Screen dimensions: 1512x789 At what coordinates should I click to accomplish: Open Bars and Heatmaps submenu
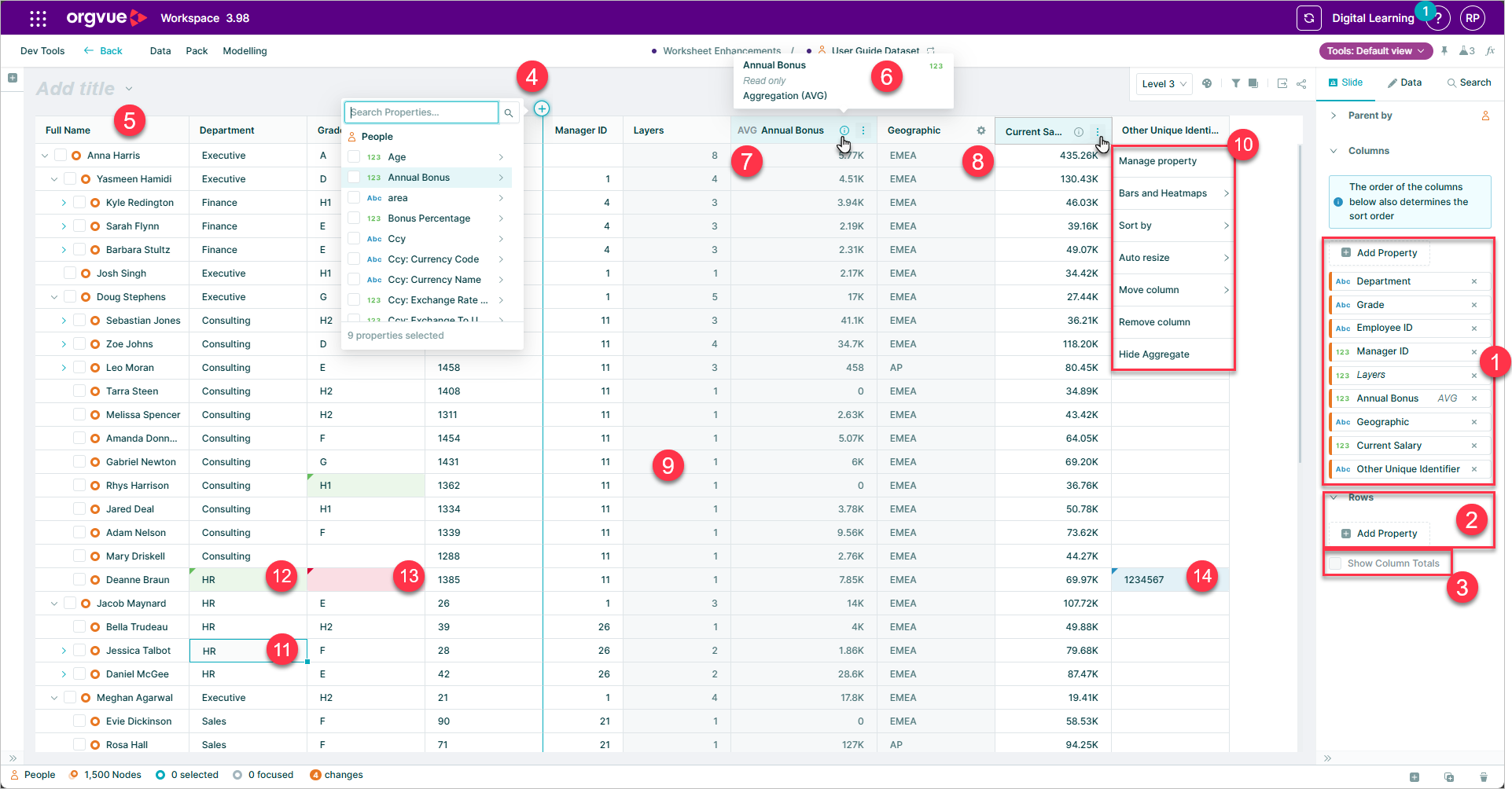(1172, 193)
